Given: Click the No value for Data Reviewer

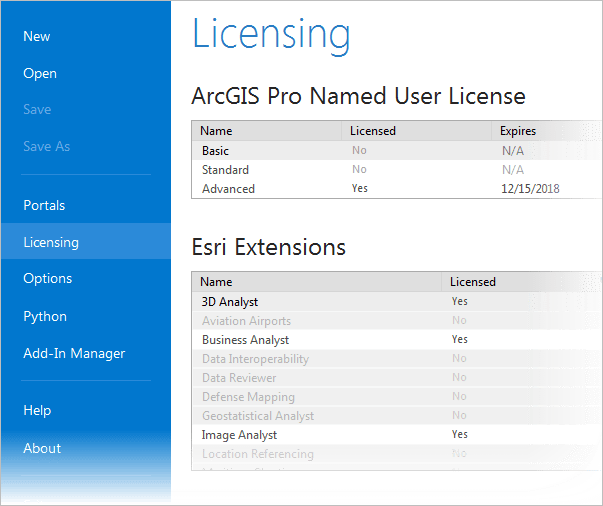Looking at the screenshot, I should click(x=459, y=377).
